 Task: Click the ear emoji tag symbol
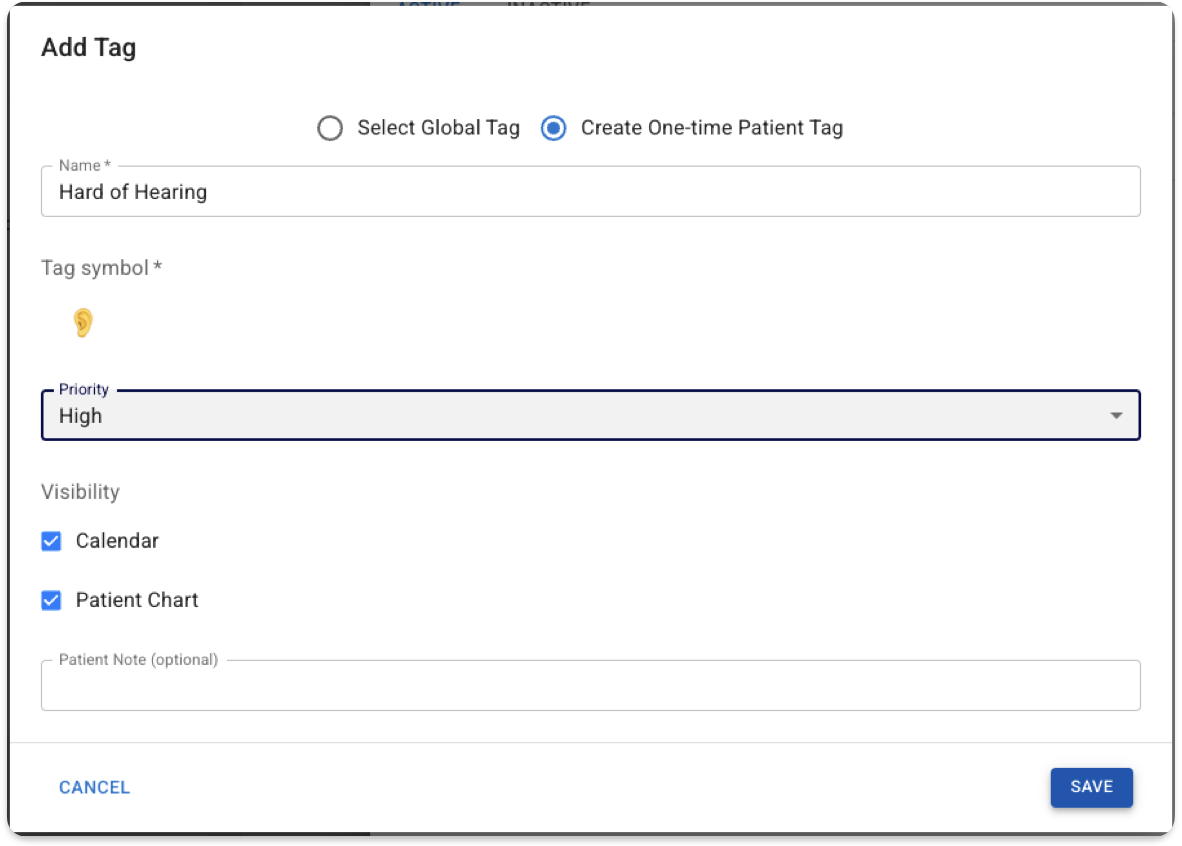point(83,323)
